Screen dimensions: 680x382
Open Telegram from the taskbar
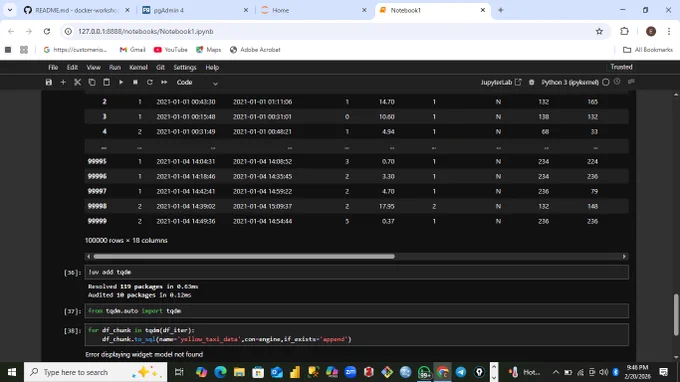click(461, 372)
